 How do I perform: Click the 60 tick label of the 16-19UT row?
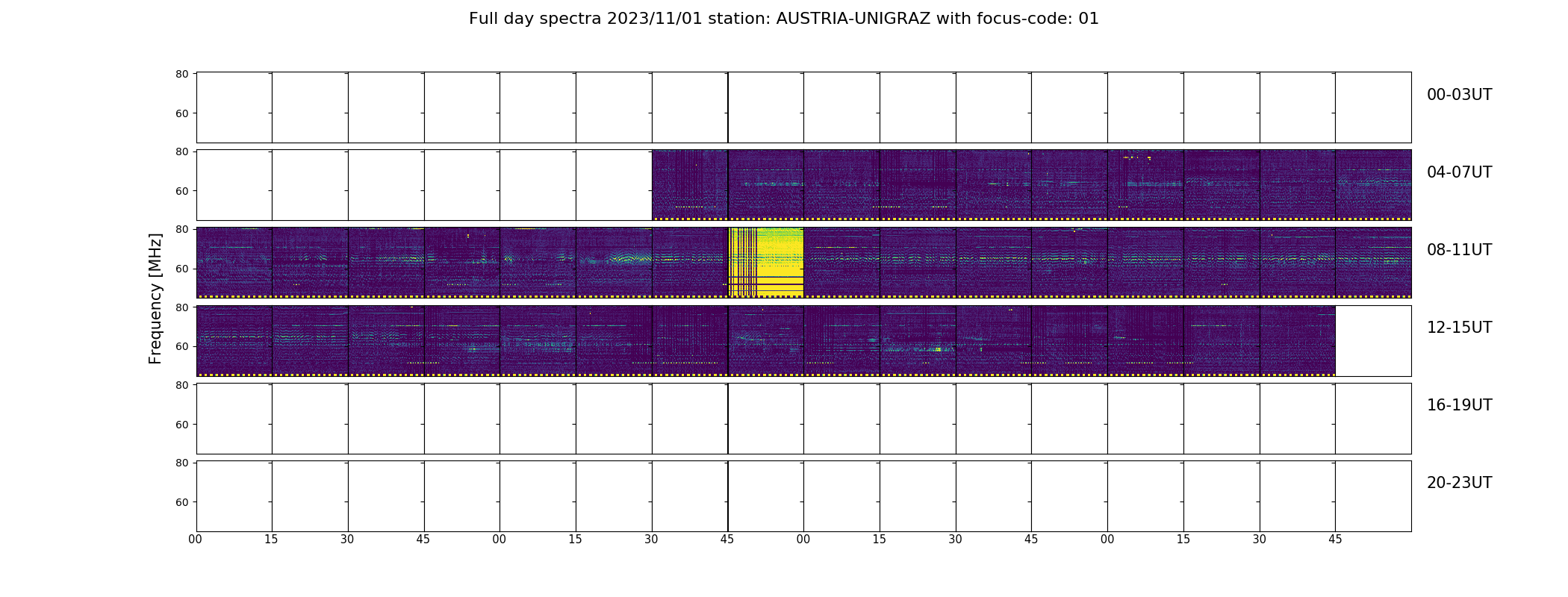coord(181,425)
